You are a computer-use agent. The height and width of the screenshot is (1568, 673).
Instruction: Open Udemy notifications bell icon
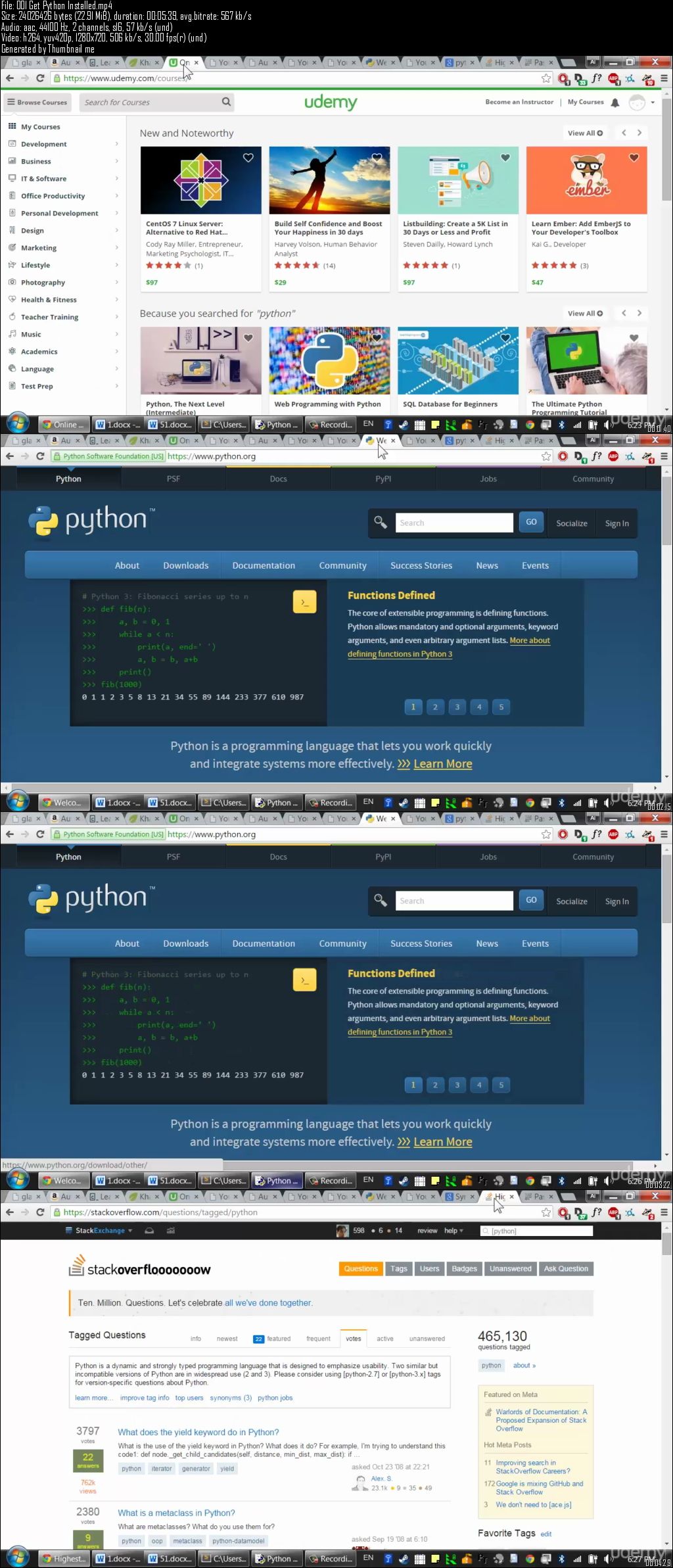pos(615,103)
